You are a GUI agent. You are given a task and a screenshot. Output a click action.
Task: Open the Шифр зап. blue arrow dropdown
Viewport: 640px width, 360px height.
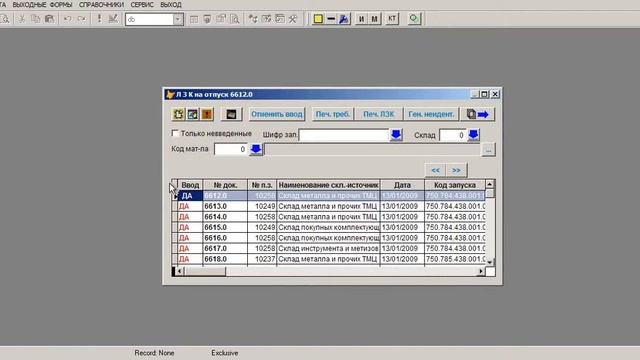tap(396, 135)
